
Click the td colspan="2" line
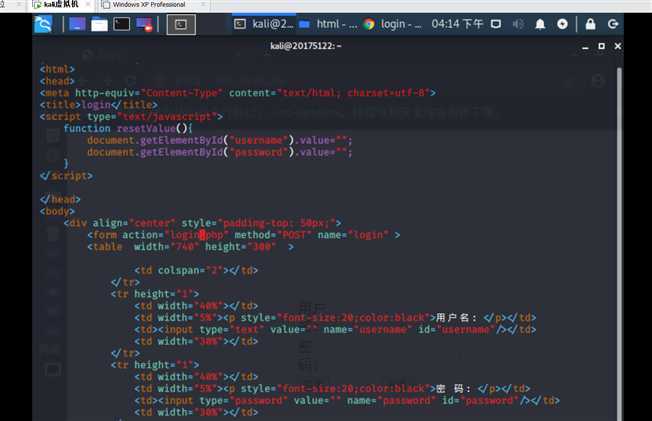point(196,270)
